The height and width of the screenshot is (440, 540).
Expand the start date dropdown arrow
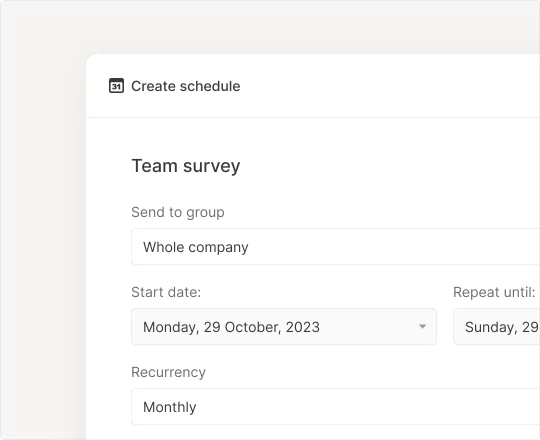422,326
